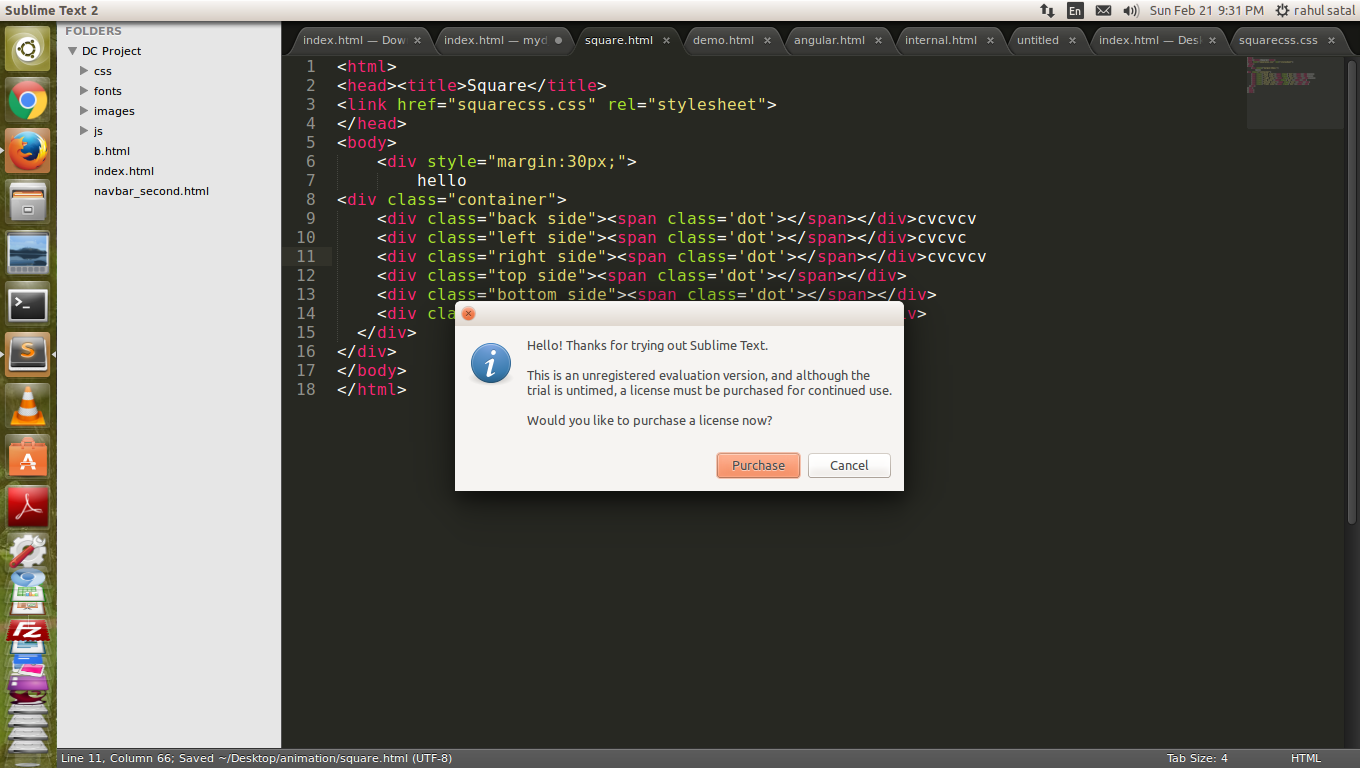Viewport: 1360px width, 768px height.
Task: Open the Ubuntu Dash launcher icon
Action: 27,49
